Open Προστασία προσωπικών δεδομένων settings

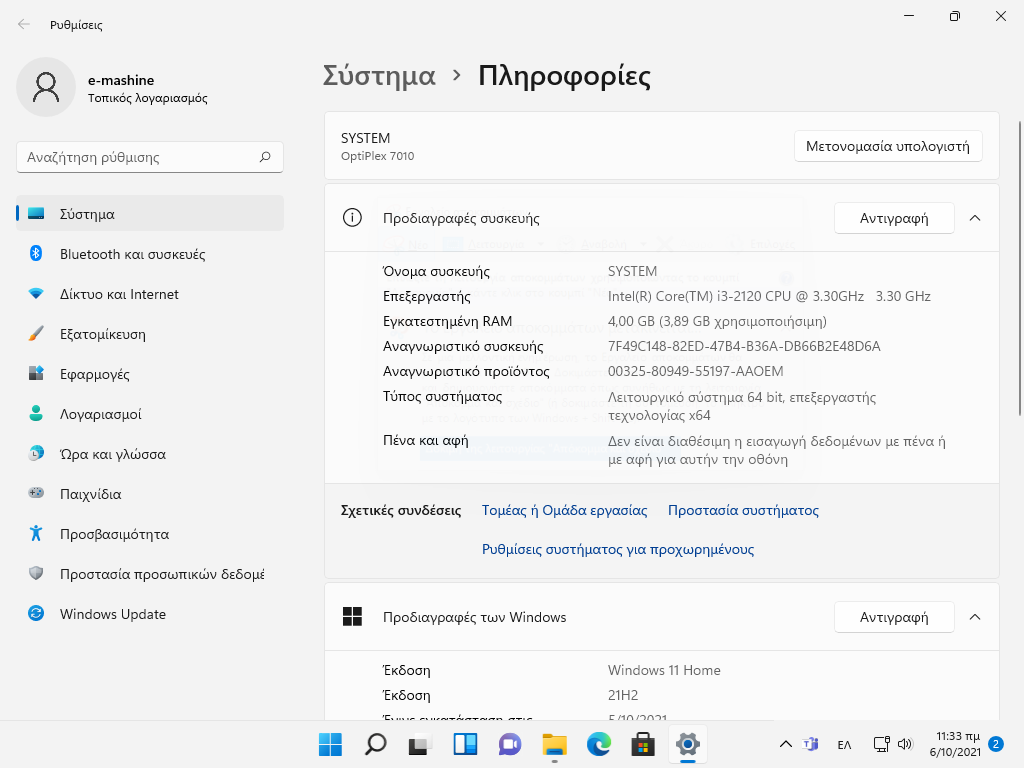click(150, 573)
